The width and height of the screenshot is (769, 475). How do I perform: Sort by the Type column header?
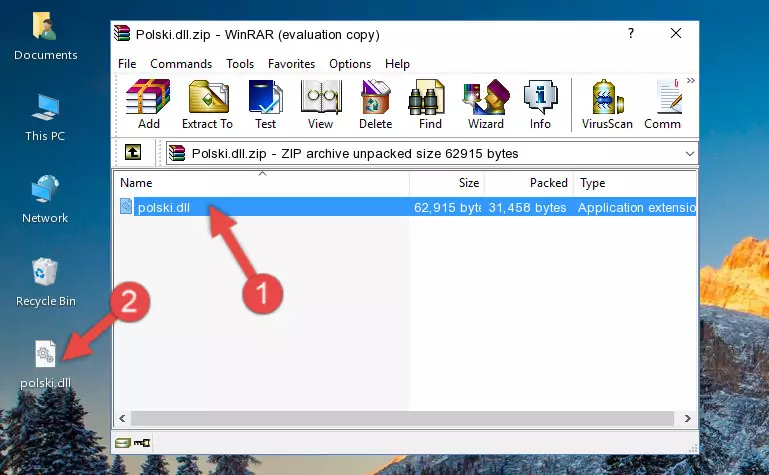(635, 183)
